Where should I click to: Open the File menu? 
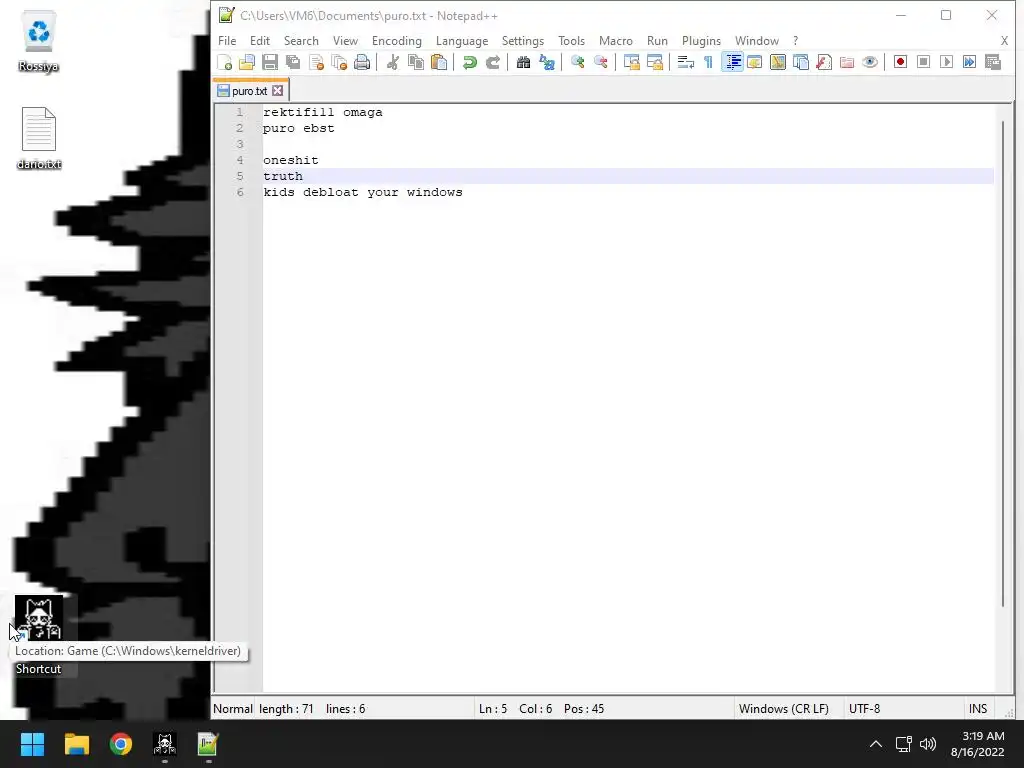click(227, 40)
